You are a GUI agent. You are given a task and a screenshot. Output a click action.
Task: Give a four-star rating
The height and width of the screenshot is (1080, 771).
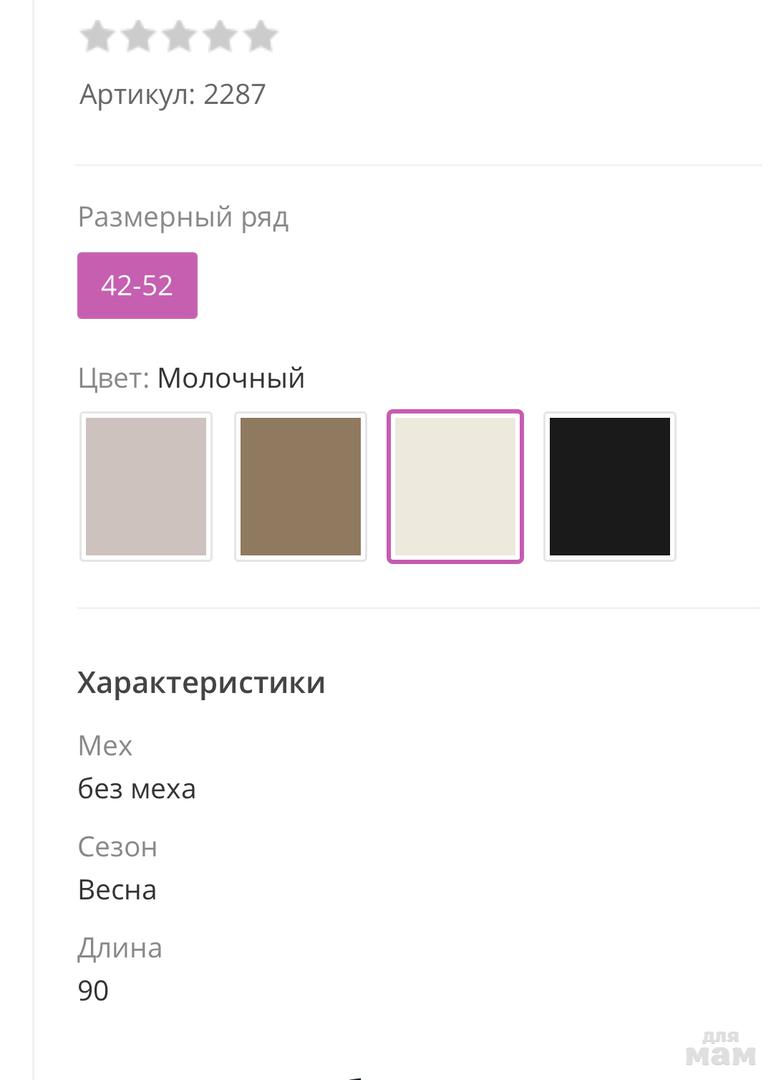tap(220, 36)
